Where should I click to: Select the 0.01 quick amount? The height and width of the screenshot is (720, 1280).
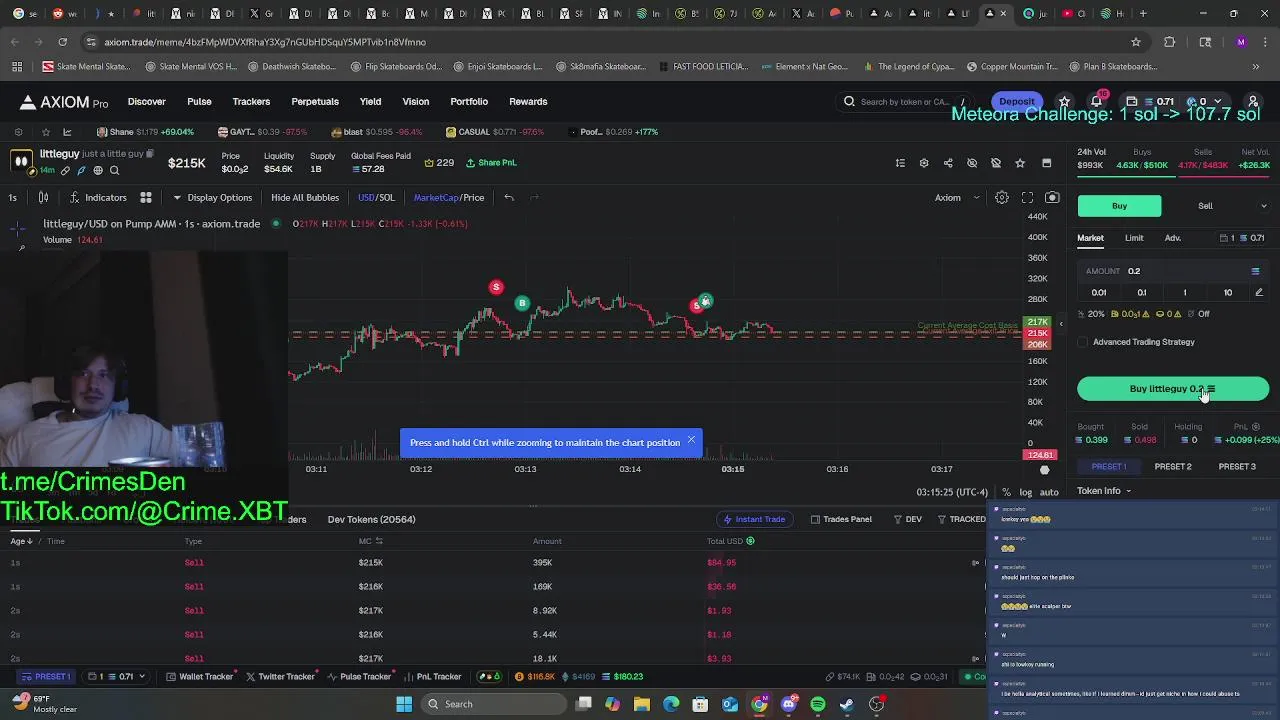point(1099,292)
